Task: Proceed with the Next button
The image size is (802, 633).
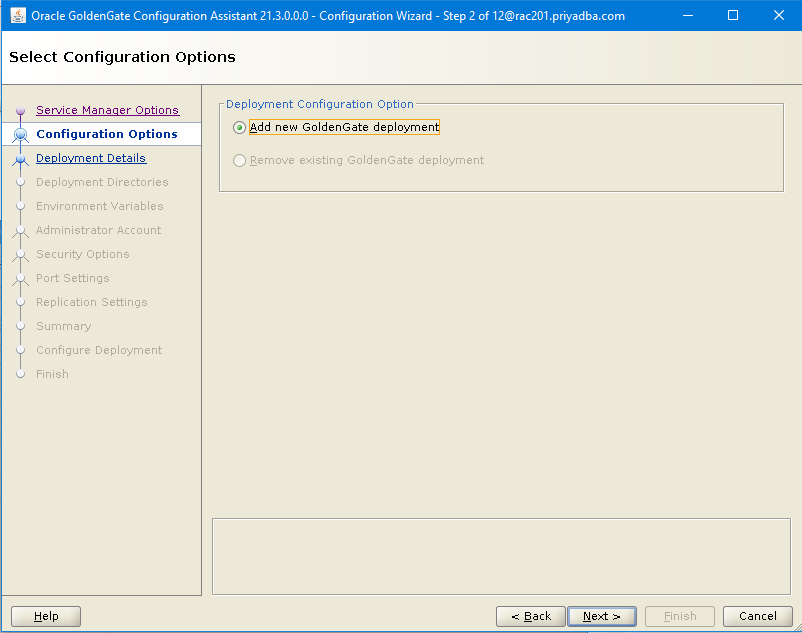Action: (602, 616)
